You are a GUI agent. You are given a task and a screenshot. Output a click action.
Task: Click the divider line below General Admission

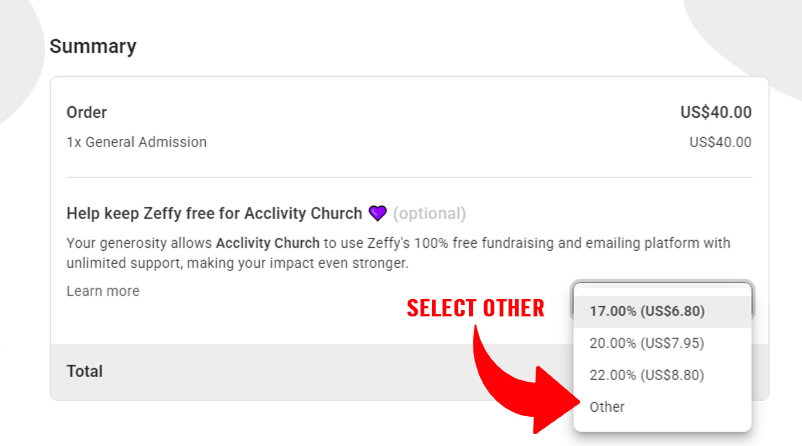(x=409, y=177)
